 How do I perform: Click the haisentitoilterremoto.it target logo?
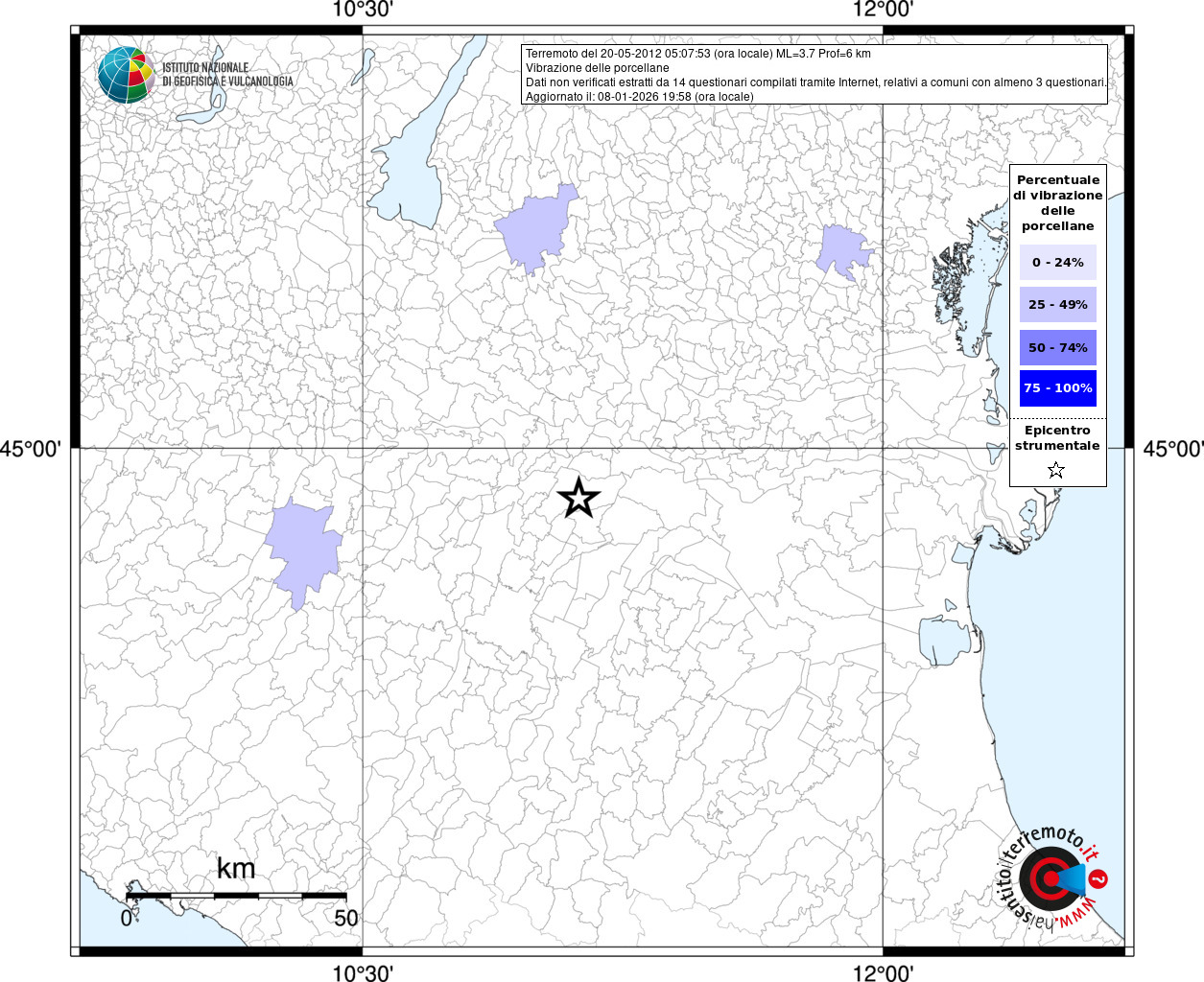click(1052, 877)
